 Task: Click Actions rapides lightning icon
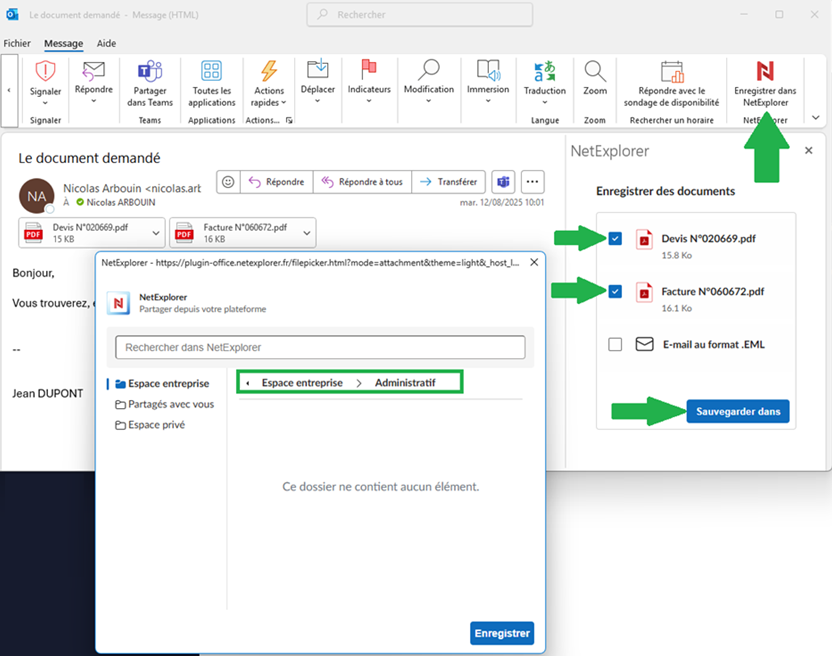[269, 71]
